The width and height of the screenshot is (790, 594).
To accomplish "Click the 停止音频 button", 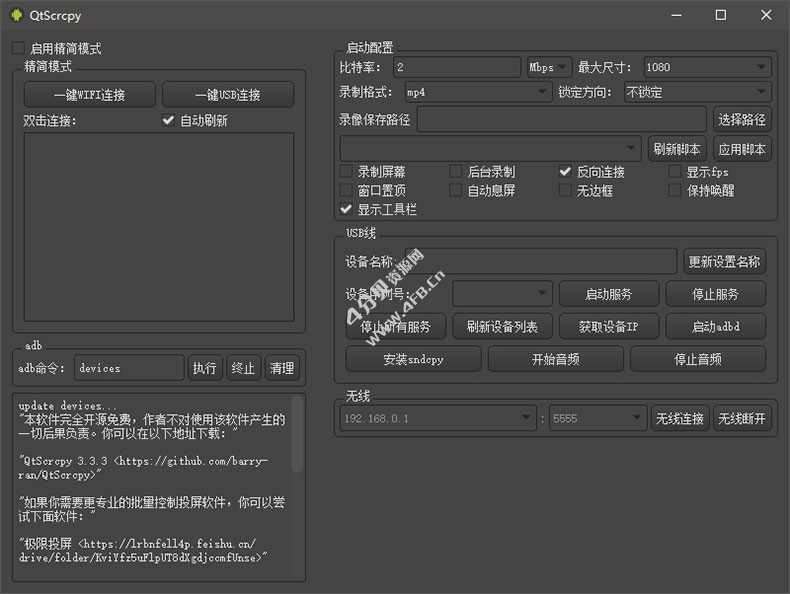I will coord(698,359).
